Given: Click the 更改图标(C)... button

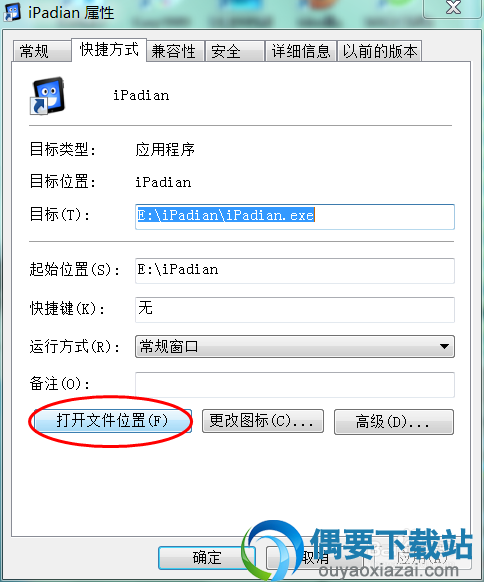Looking at the screenshot, I should [263, 421].
